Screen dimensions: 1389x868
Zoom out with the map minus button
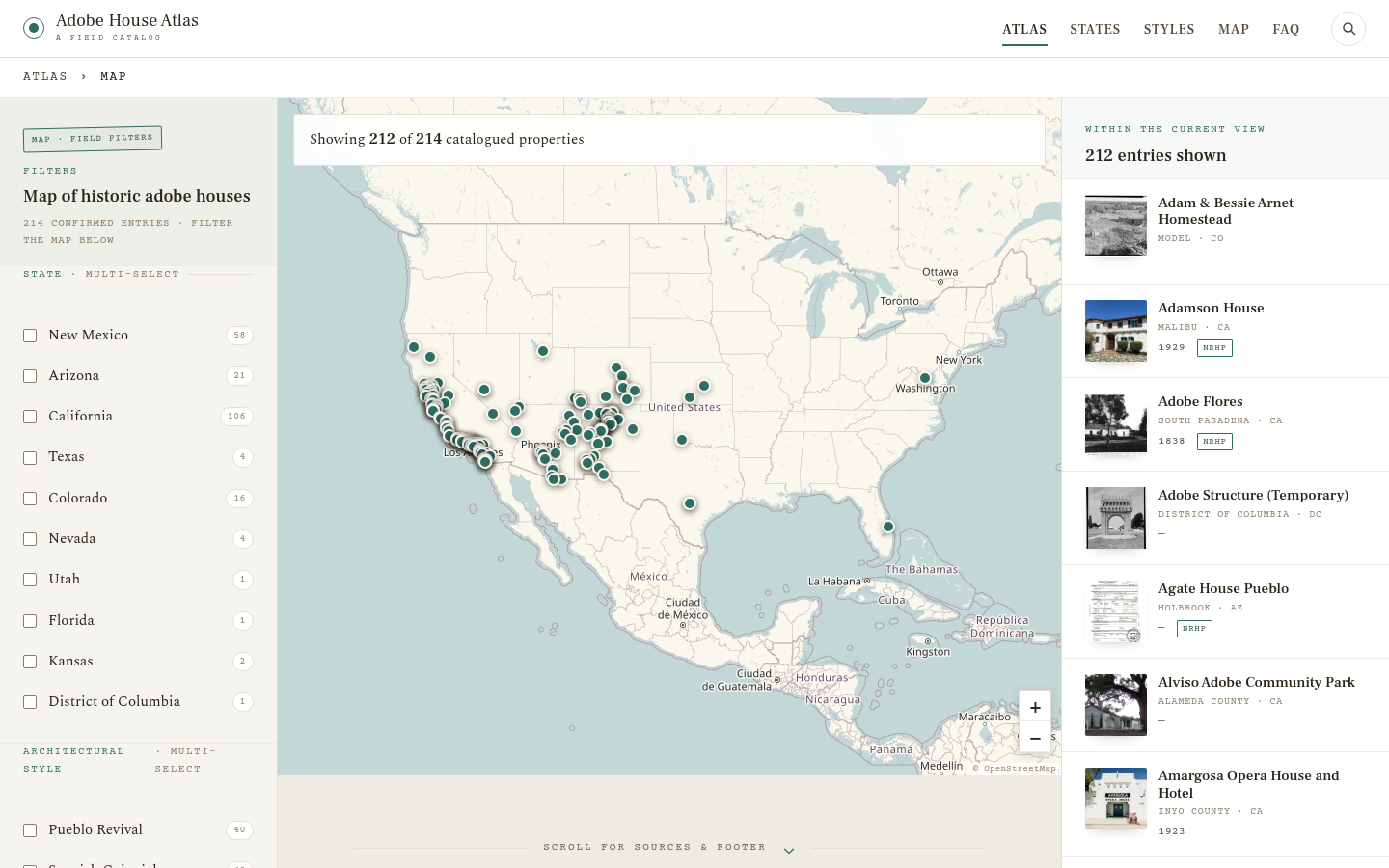click(x=1035, y=738)
